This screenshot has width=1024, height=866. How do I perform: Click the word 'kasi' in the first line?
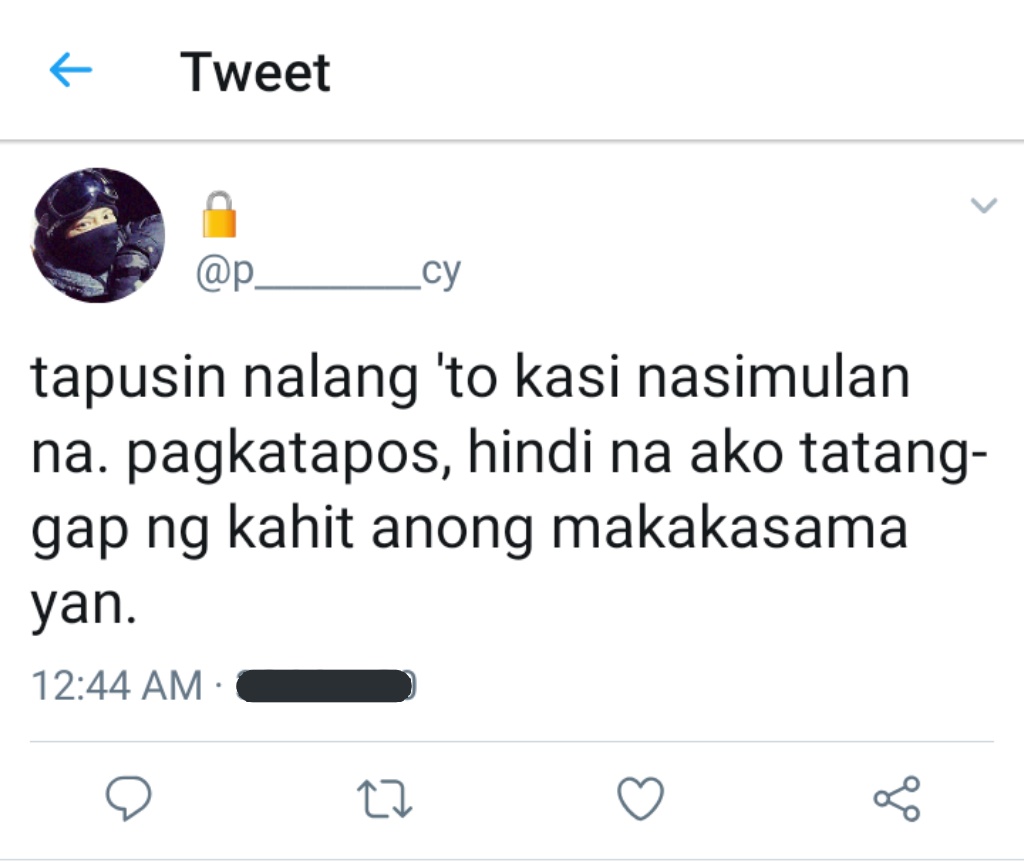[x=567, y=377]
